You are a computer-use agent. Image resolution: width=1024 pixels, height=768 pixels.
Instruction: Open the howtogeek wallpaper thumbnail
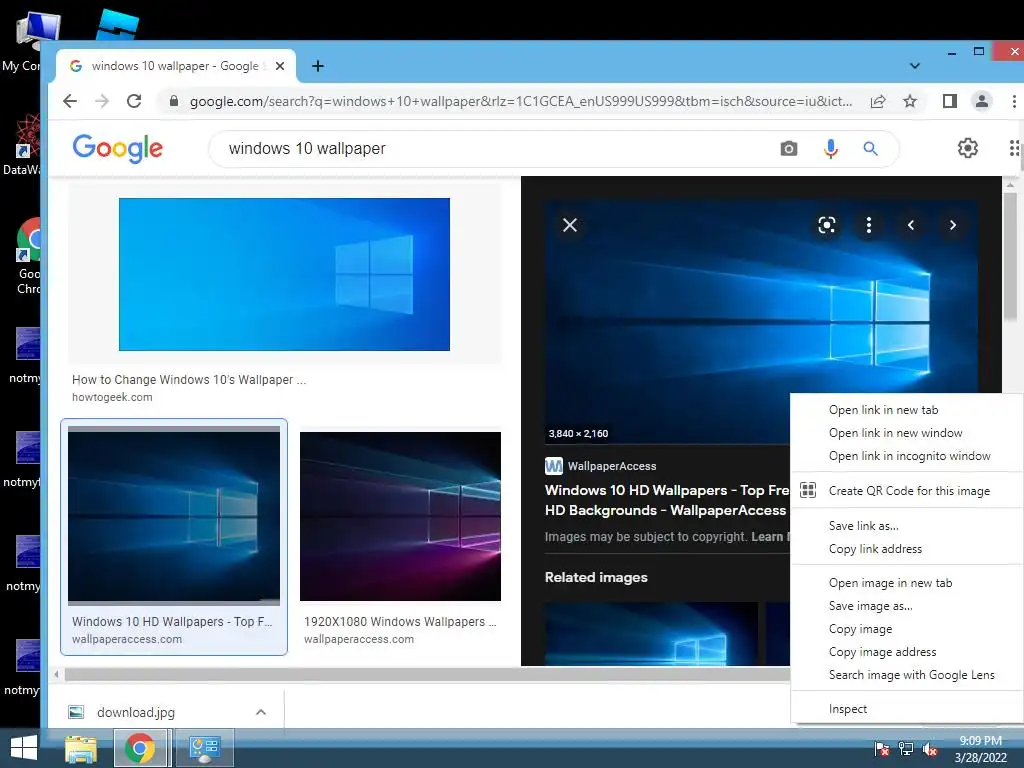[x=284, y=274]
